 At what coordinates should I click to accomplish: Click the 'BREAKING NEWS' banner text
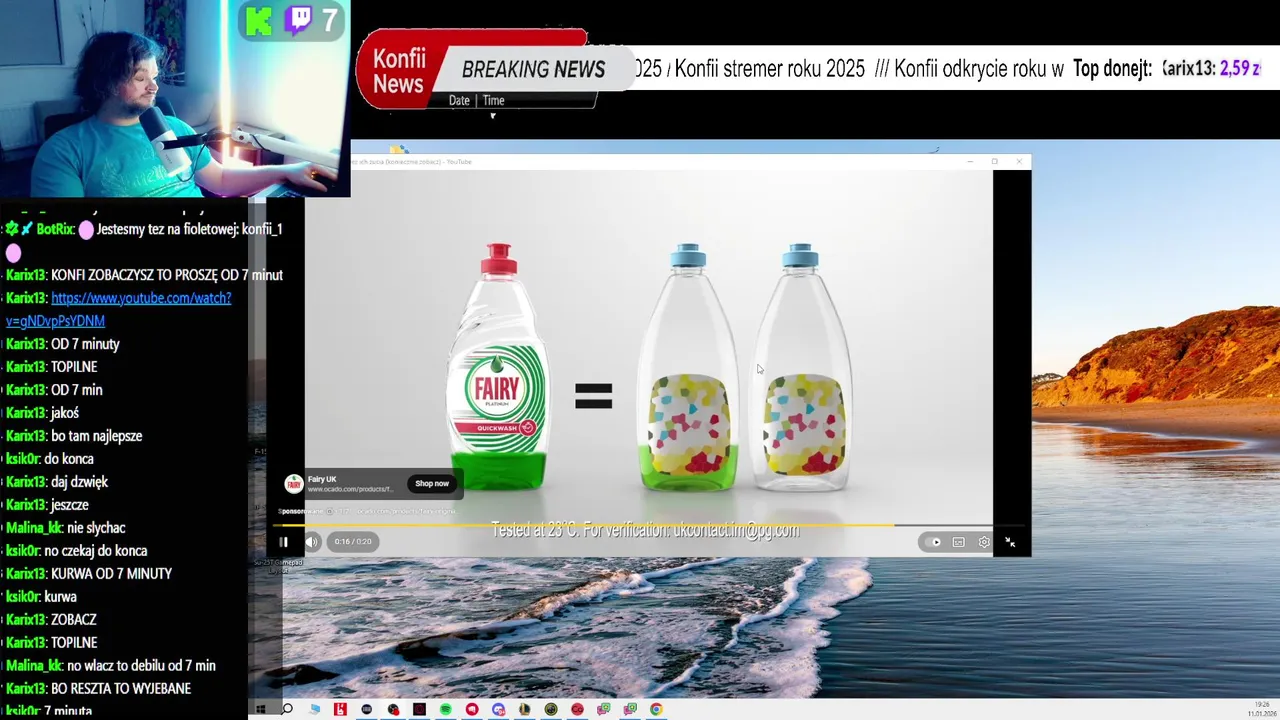(533, 70)
